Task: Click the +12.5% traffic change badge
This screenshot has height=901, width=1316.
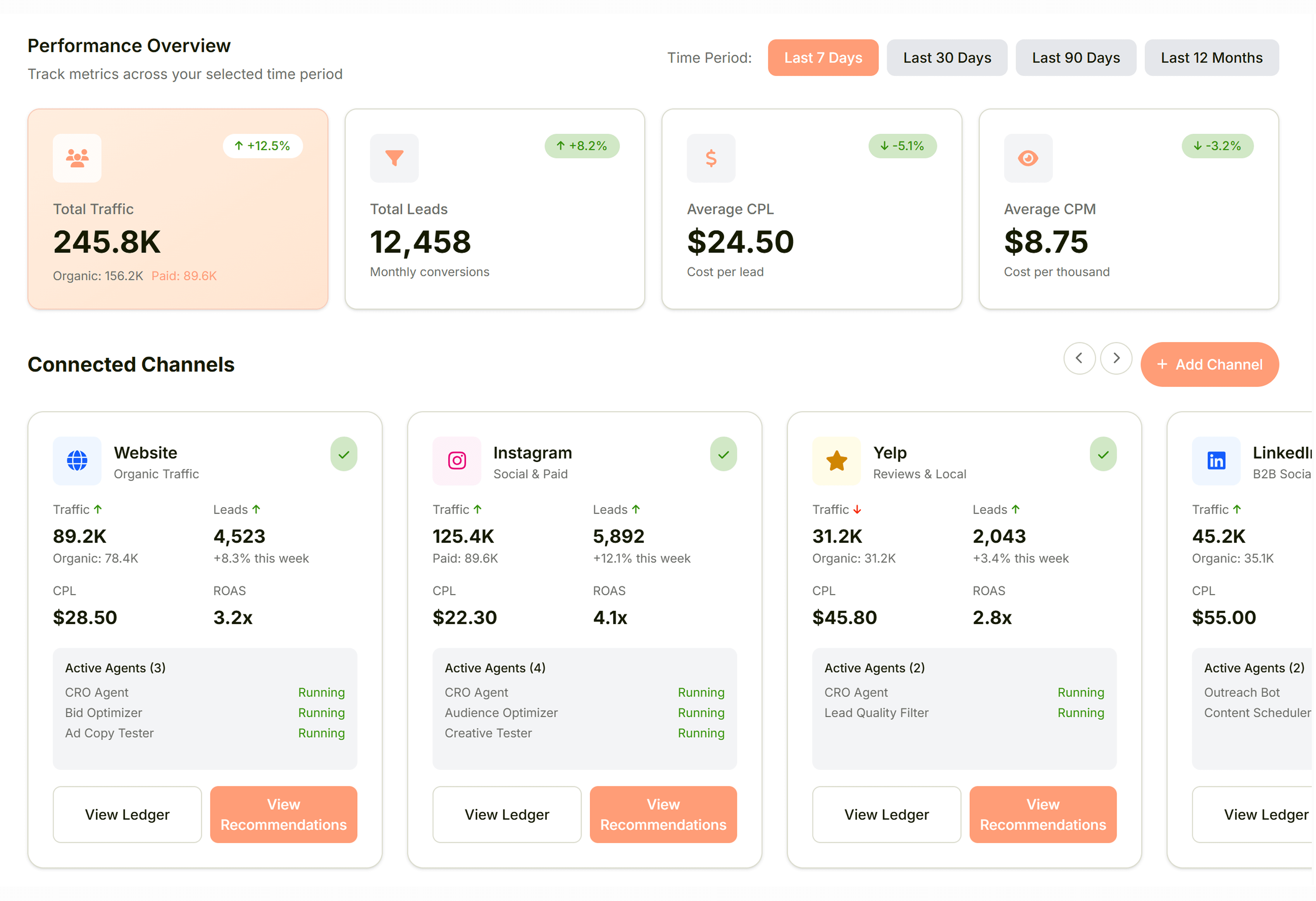Action: tap(262, 146)
